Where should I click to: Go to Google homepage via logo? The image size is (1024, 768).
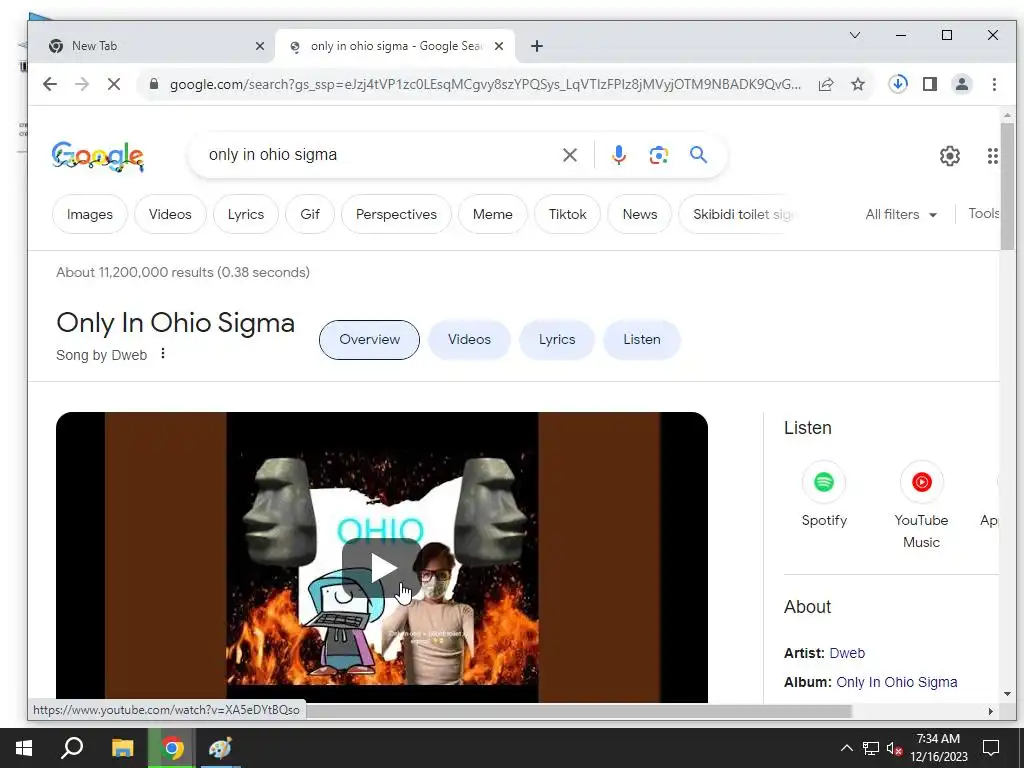pyautogui.click(x=98, y=156)
